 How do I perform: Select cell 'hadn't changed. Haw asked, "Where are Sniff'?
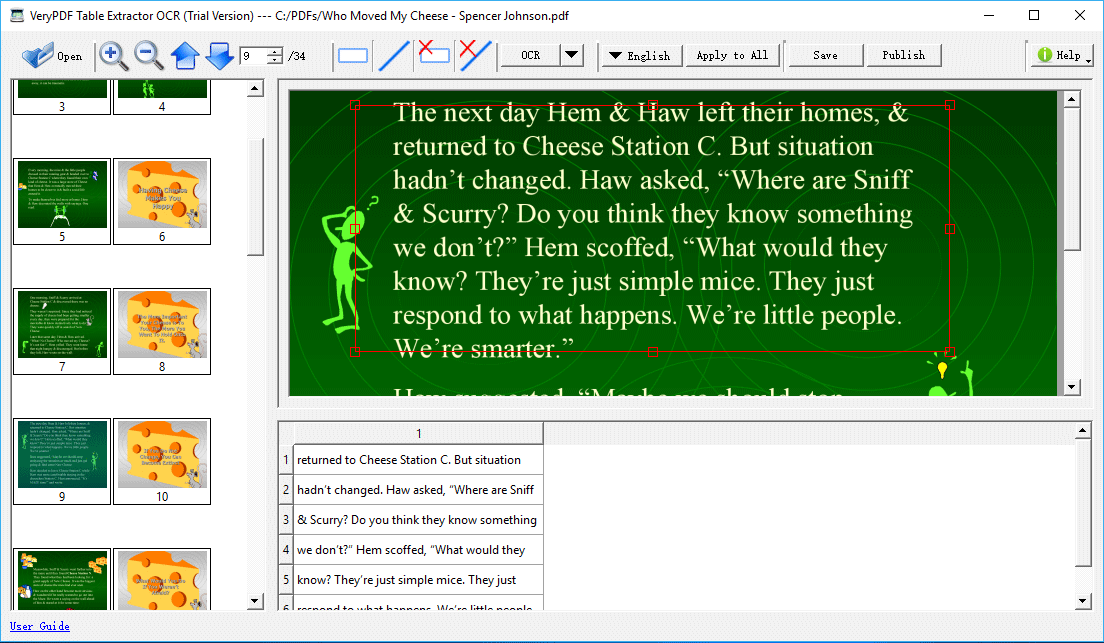[418, 489]
